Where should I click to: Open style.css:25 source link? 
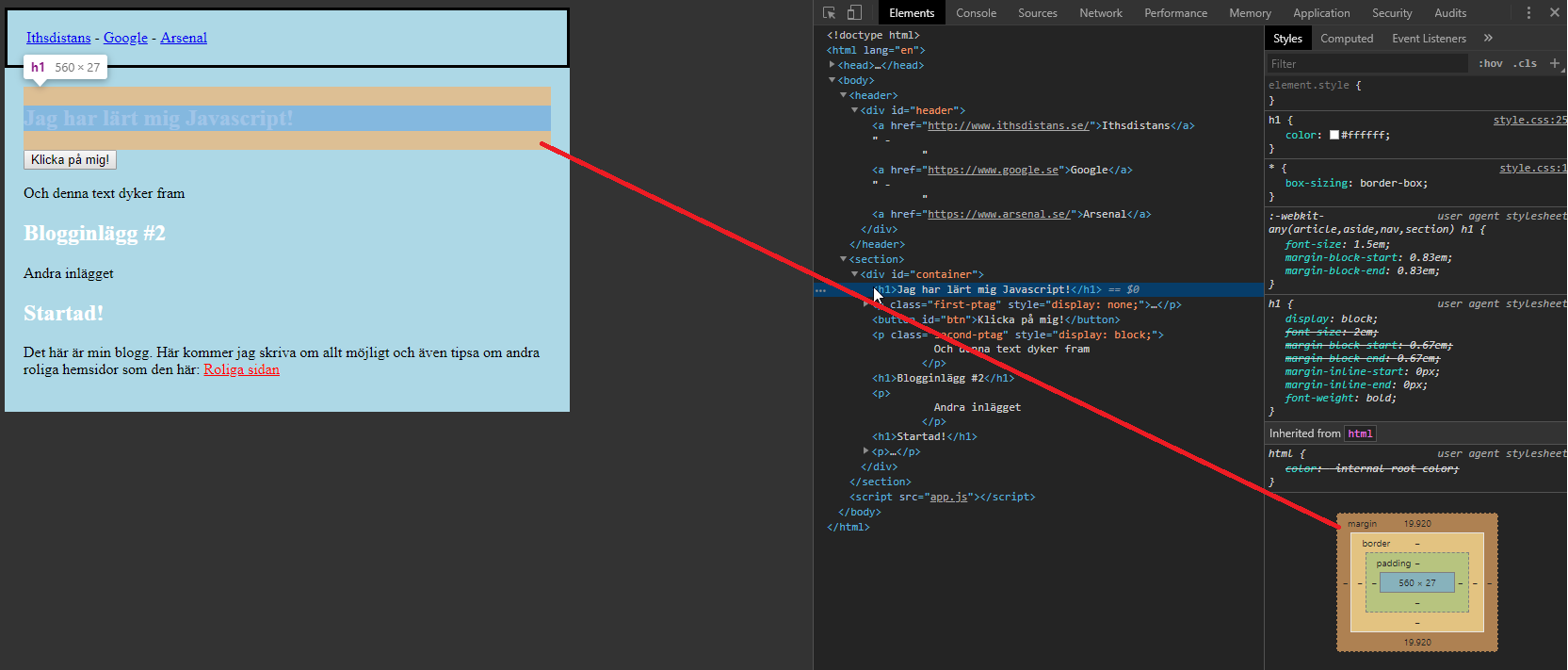[x=1530, y=120]
